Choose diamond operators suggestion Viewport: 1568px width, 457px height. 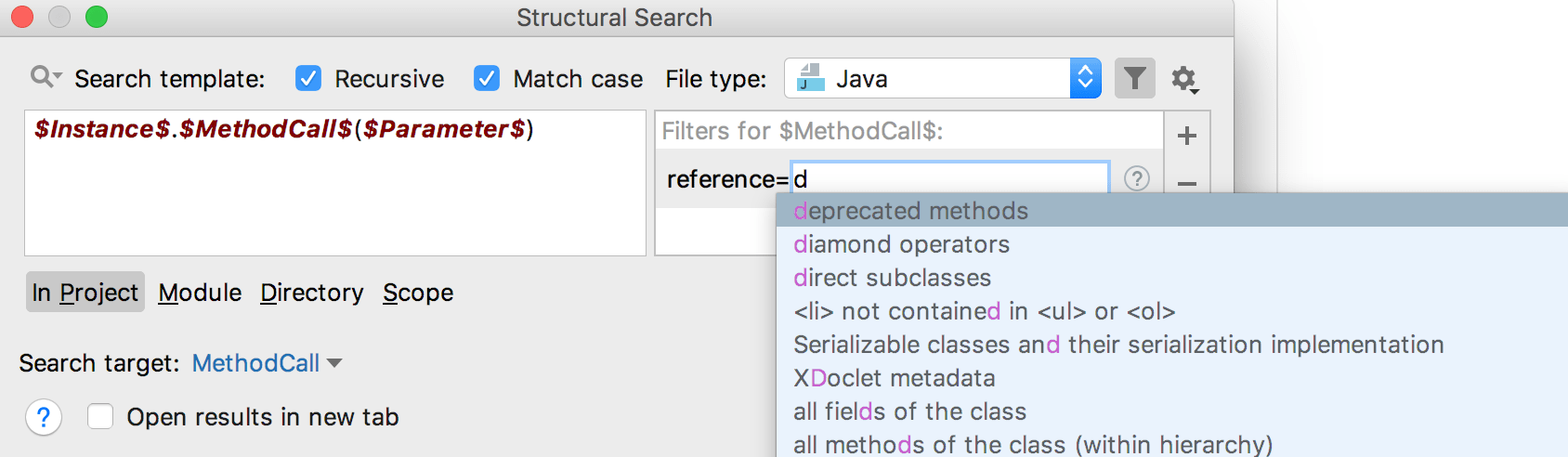tap(901, 244)
